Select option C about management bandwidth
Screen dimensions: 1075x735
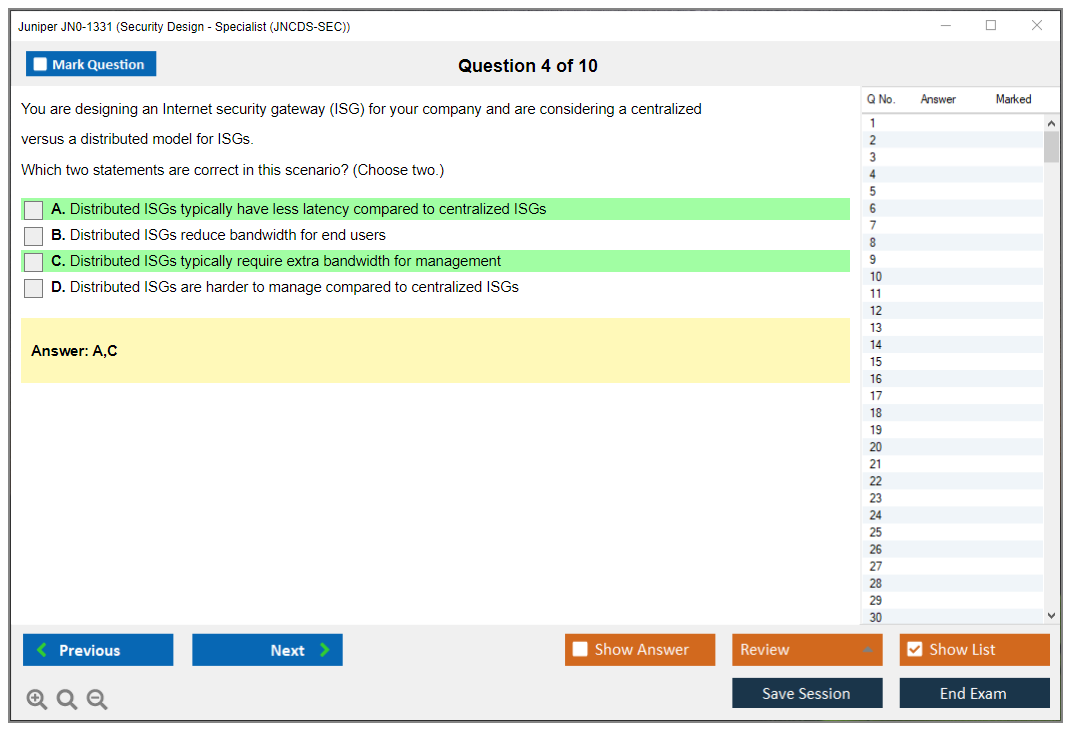(x=33, y=262)
